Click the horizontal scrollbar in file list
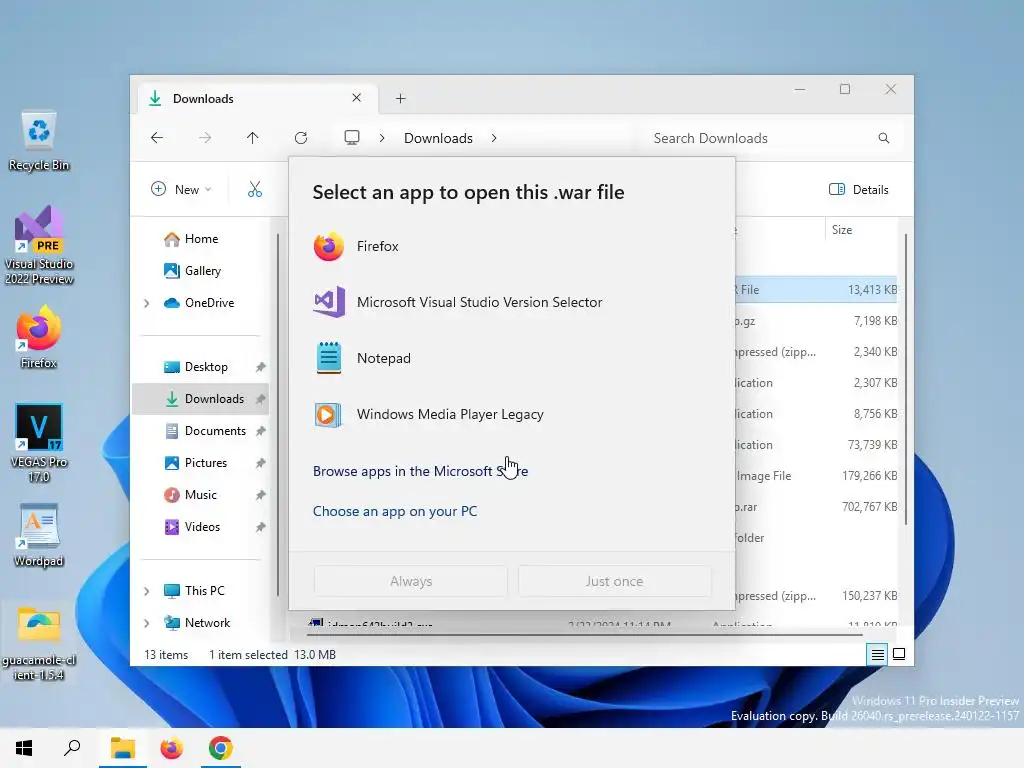This screenshot has width=1024, height=768. (x=584, y=634)
